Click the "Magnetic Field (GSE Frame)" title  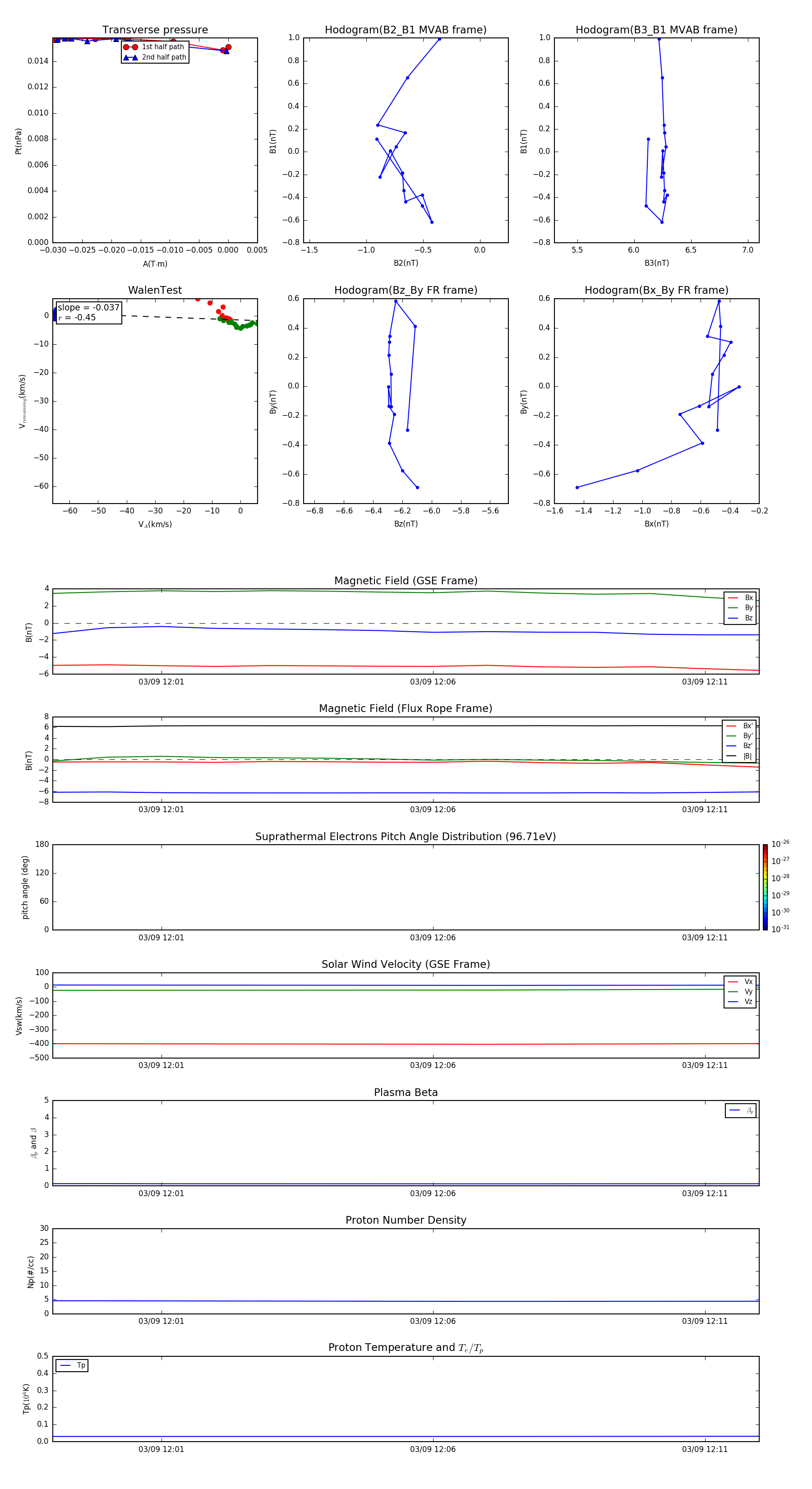pyautogui.click(x=406, y=581)
